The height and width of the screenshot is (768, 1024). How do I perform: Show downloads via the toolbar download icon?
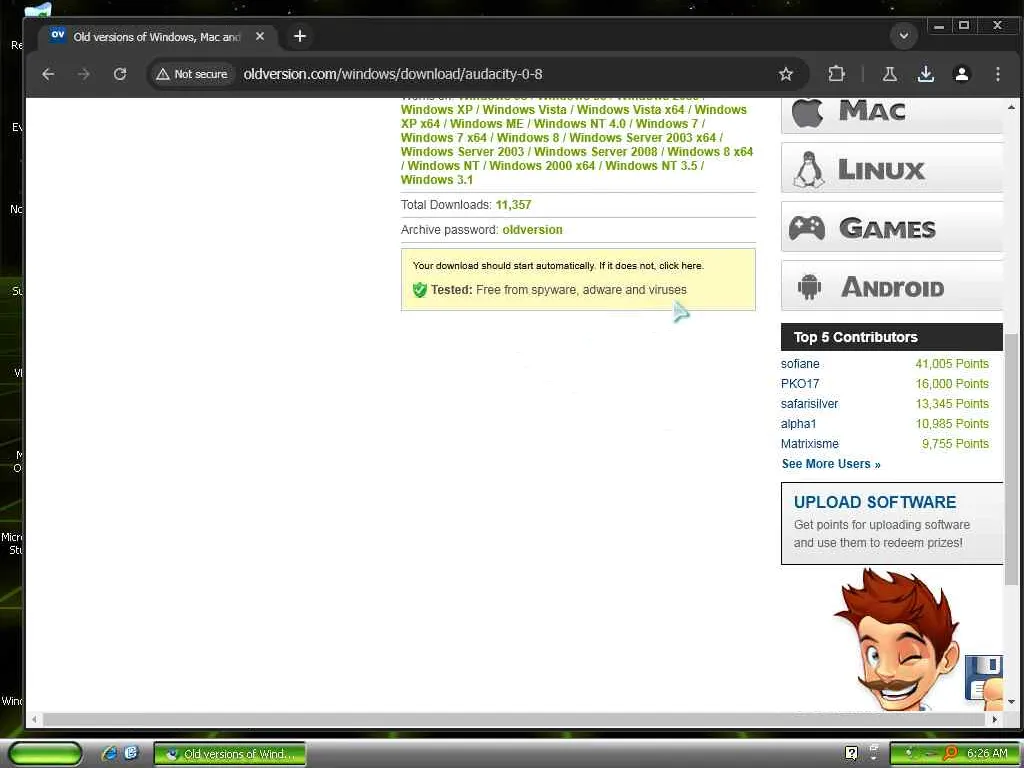[x=925, y=74]
